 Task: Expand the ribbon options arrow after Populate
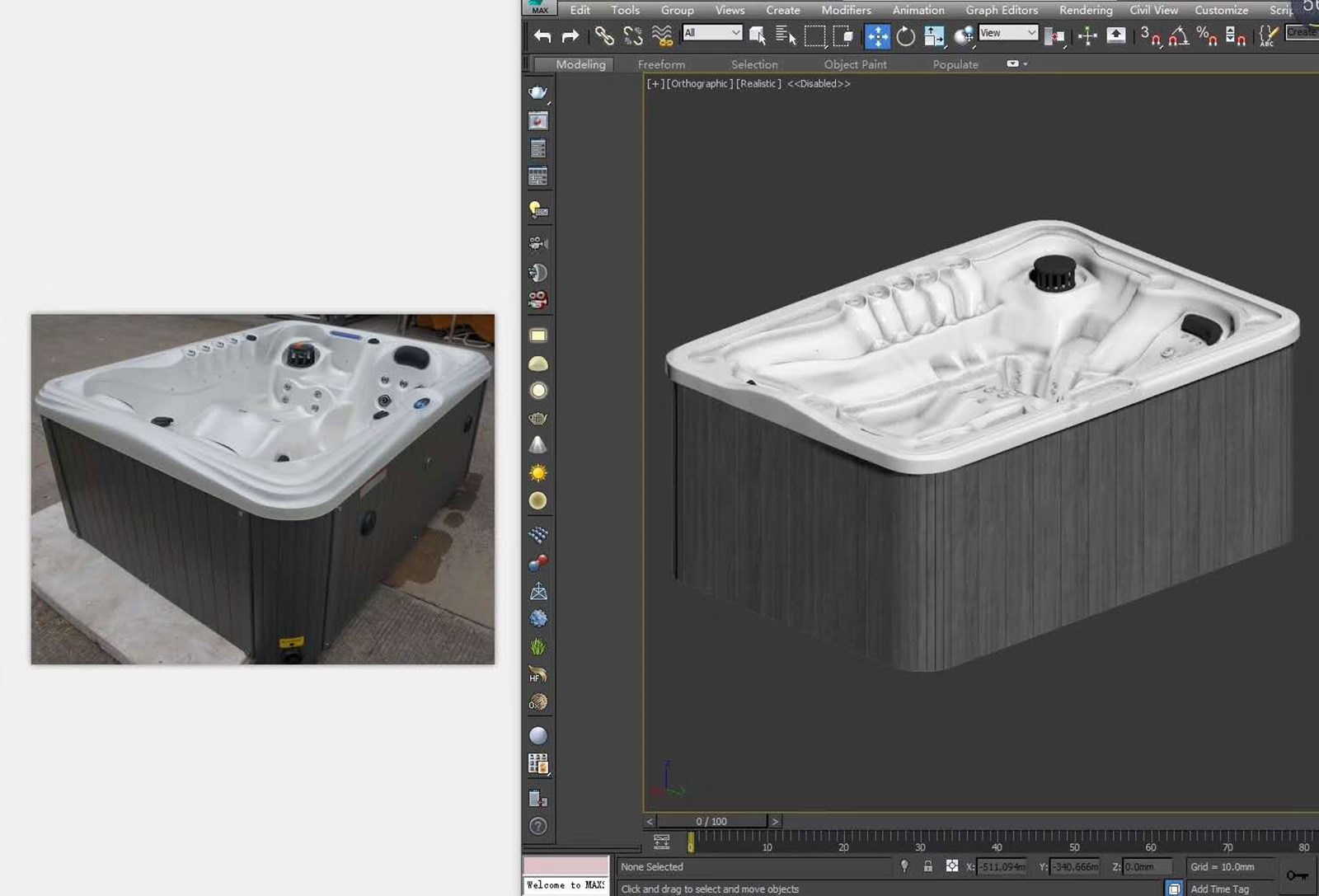click(x=1025, y=64)
